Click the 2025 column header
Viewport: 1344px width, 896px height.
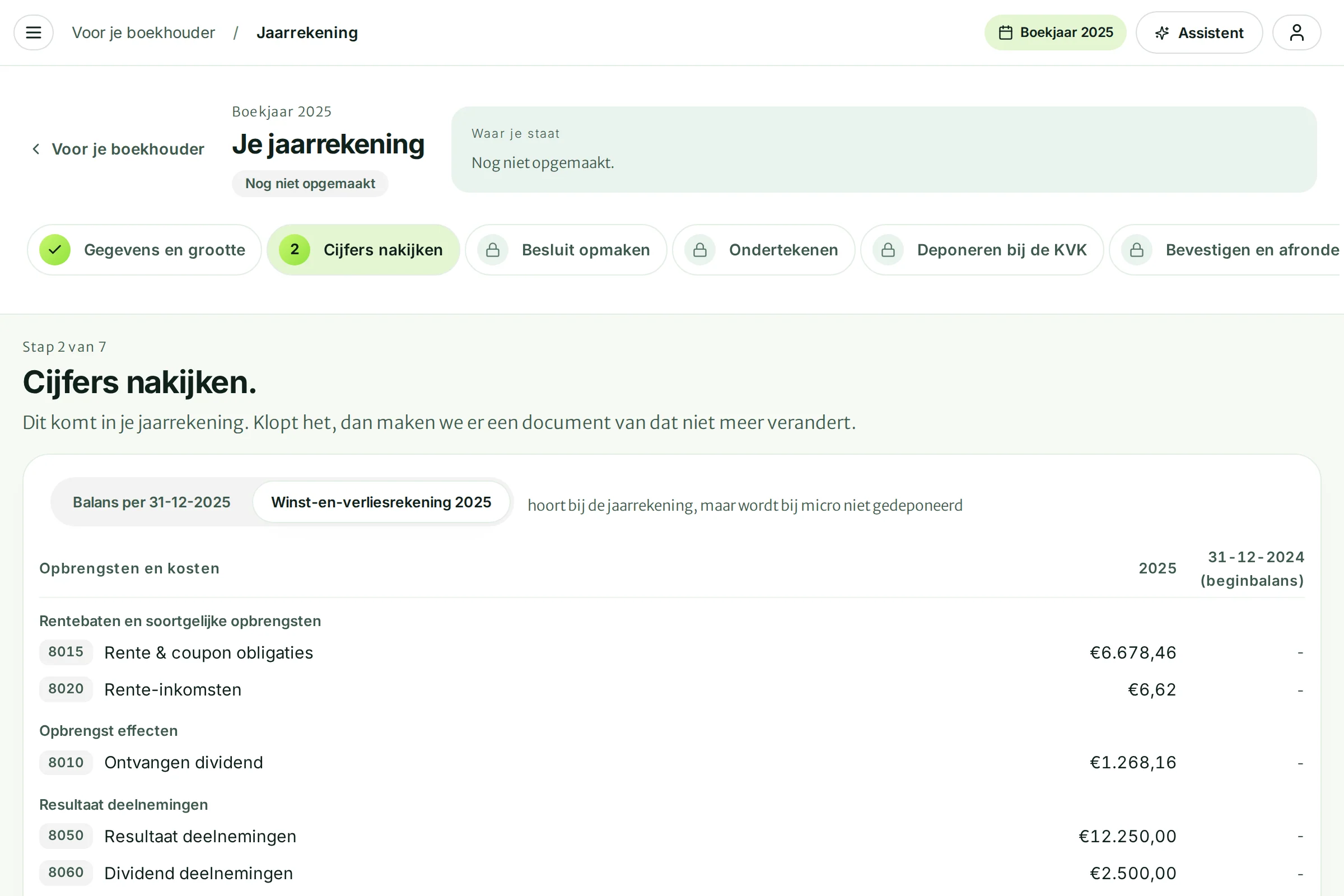coord(1158,568)
